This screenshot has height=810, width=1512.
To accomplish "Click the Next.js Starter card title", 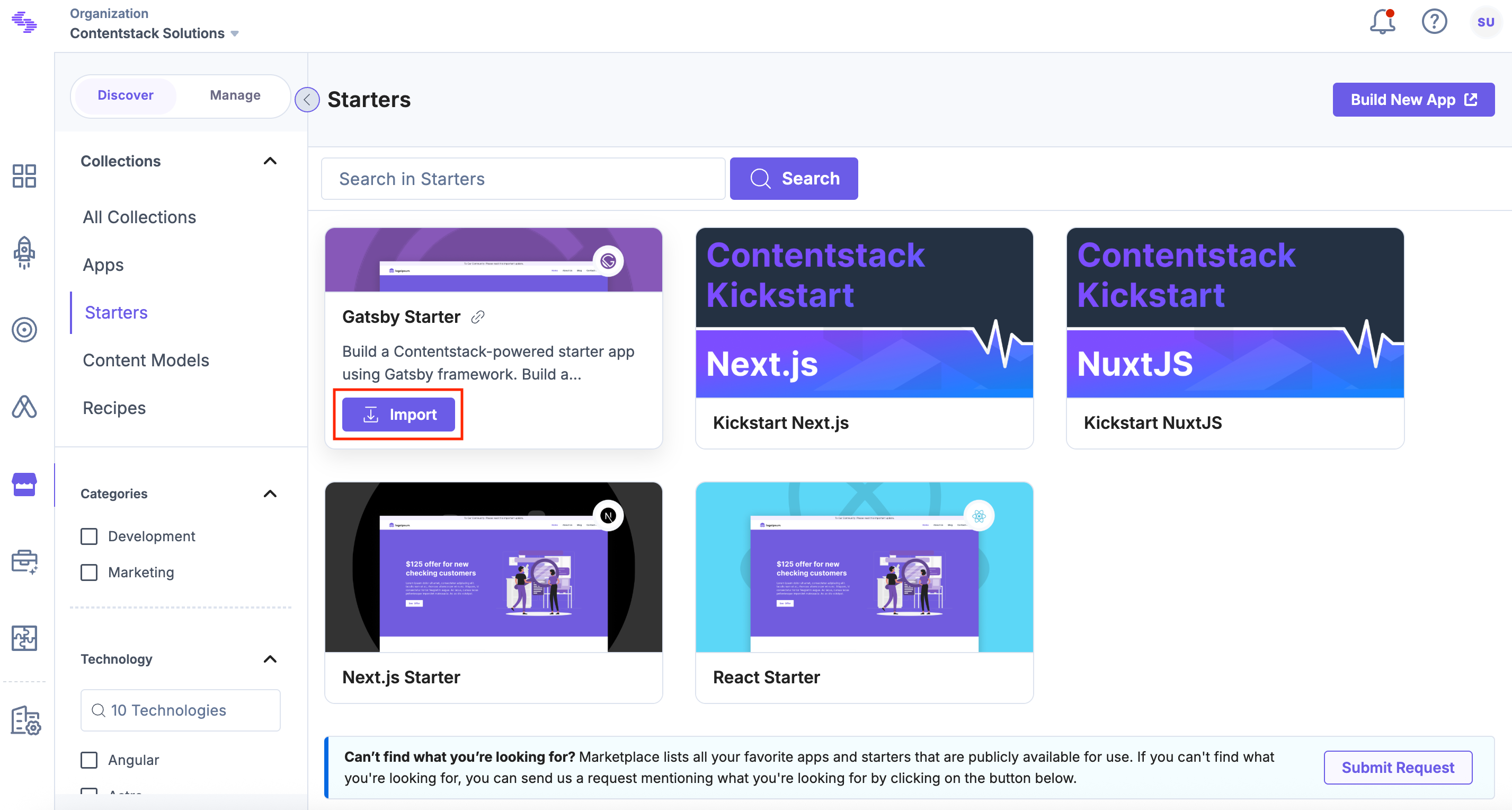I will pos(401,677).
